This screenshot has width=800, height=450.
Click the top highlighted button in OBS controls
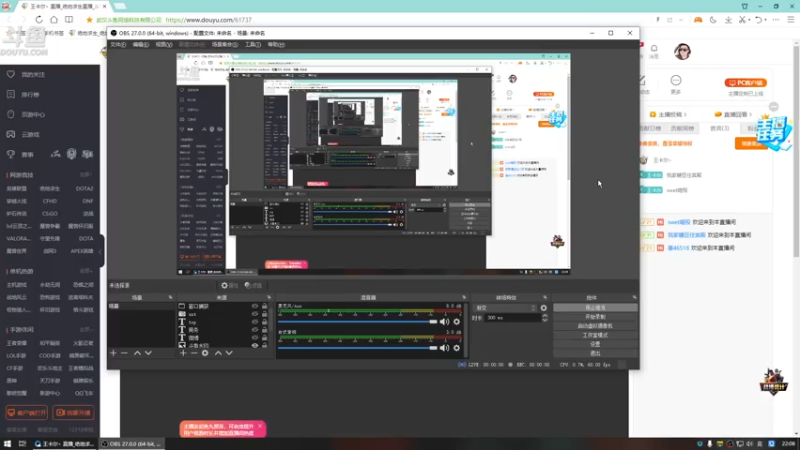[595, 308]
